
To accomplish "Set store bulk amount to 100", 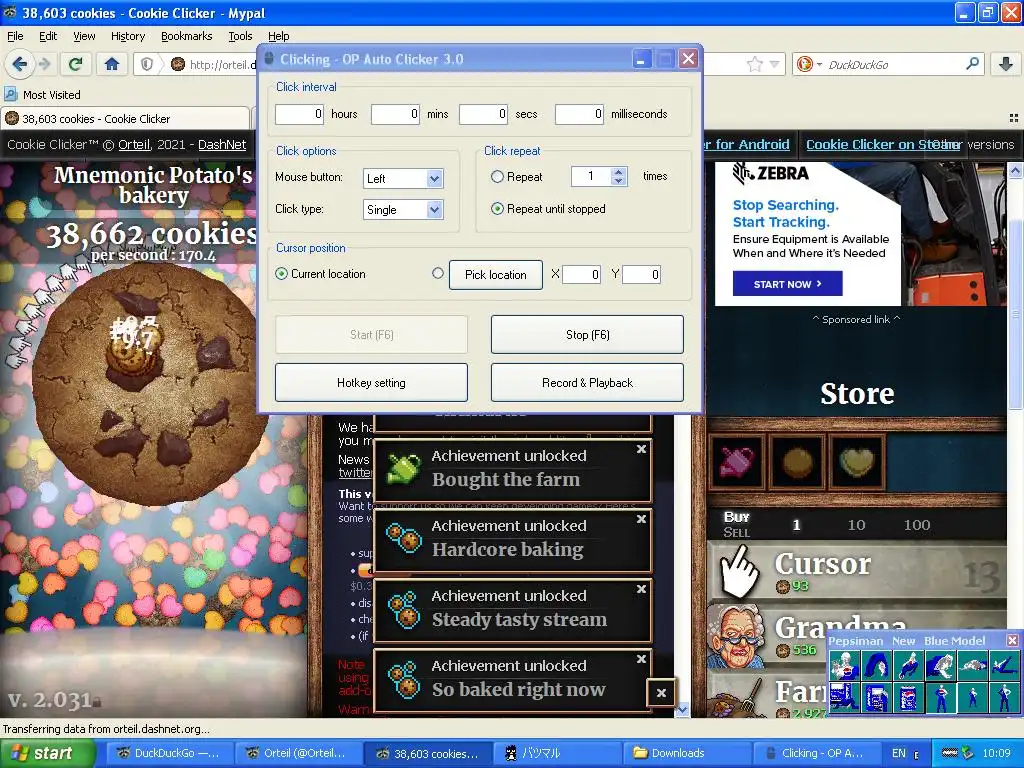I will coord(917,524).
